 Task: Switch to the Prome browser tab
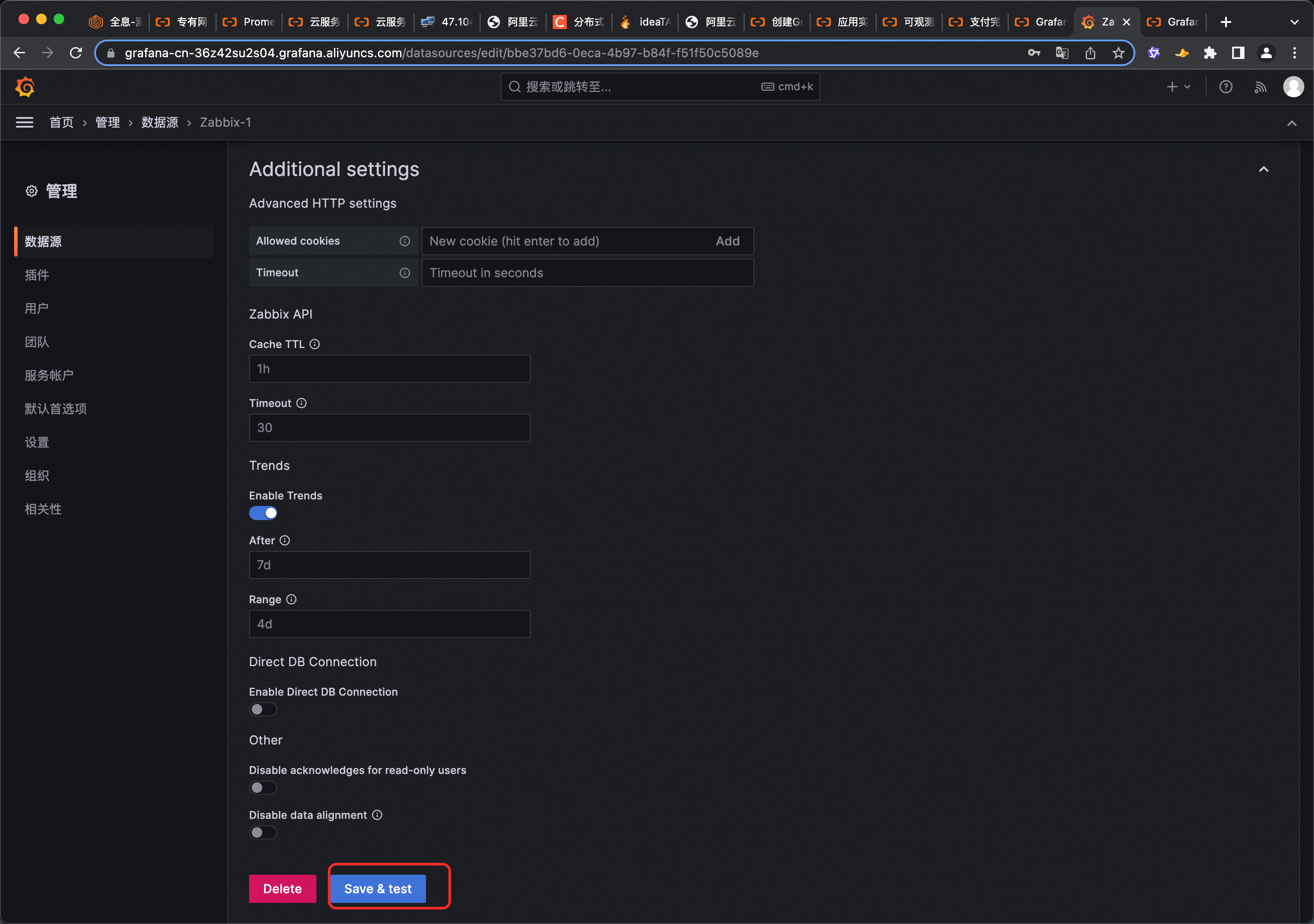248,22
